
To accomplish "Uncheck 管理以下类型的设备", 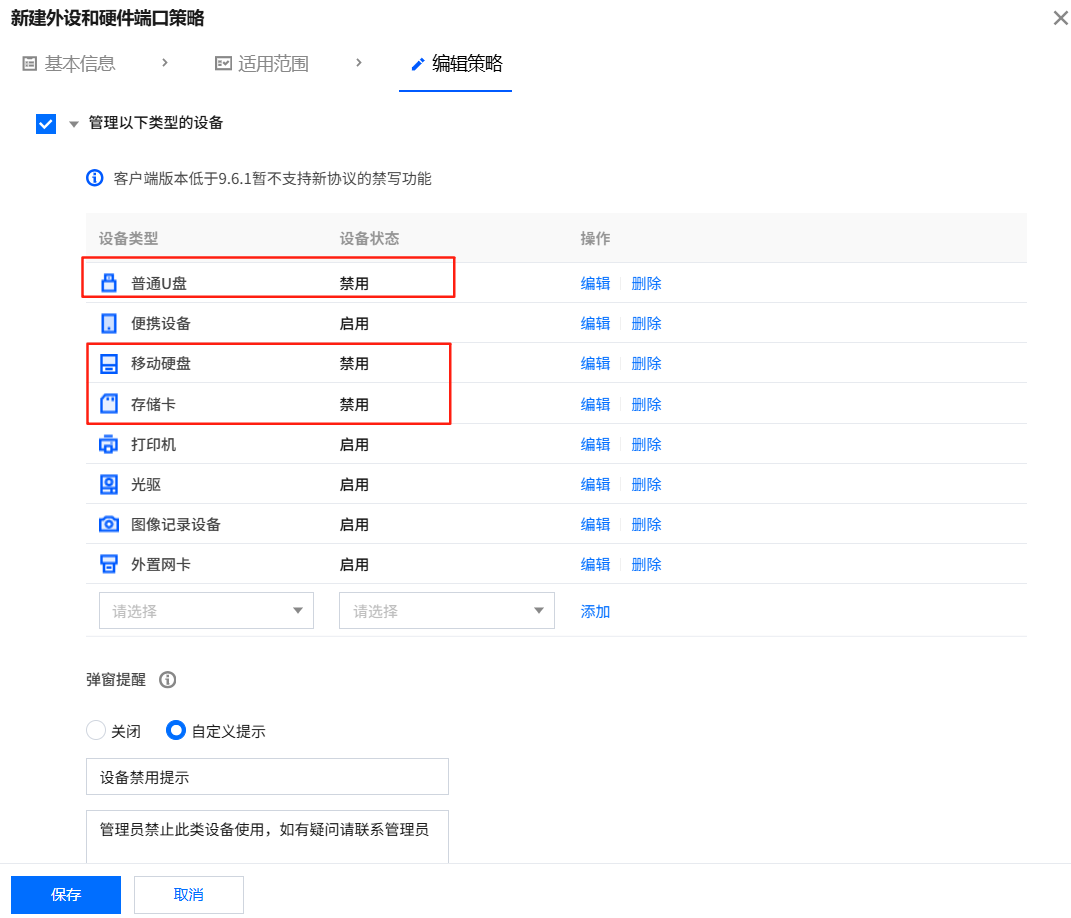I will 45,124.
